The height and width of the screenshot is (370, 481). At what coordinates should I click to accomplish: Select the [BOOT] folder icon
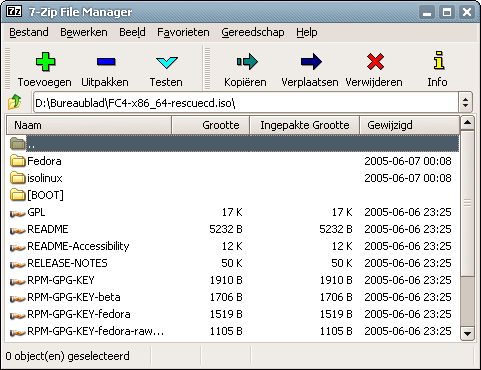tap(18, 195)
